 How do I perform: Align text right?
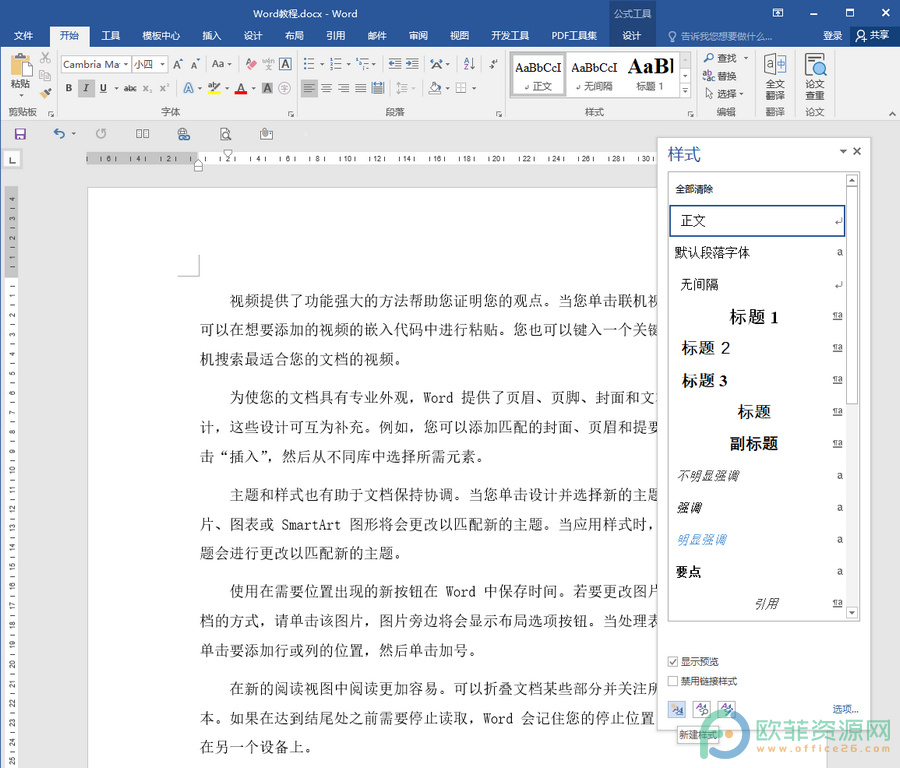(344, 88)
